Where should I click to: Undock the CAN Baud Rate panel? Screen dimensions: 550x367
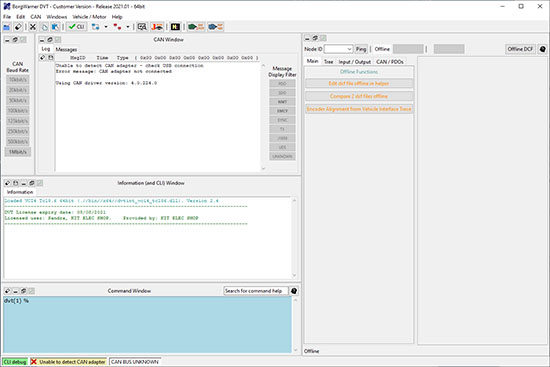15,40
